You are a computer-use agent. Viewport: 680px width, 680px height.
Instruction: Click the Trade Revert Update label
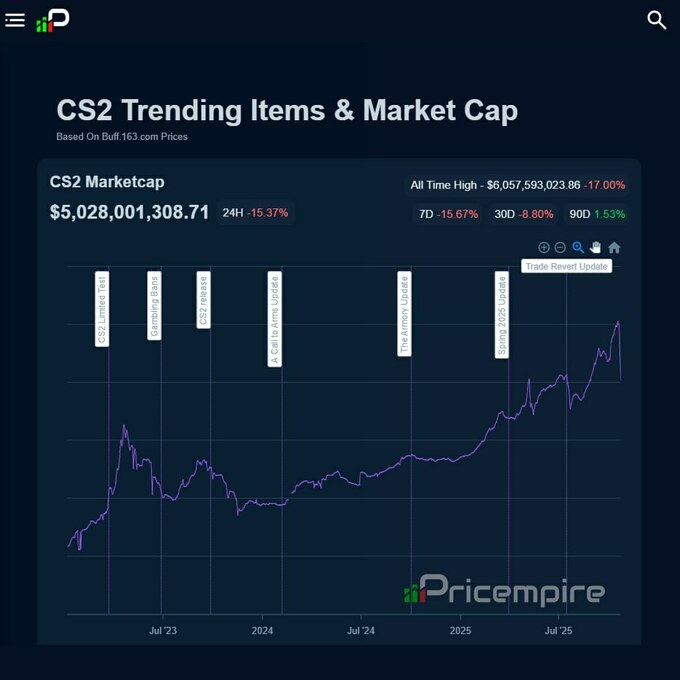coord(567,266)
